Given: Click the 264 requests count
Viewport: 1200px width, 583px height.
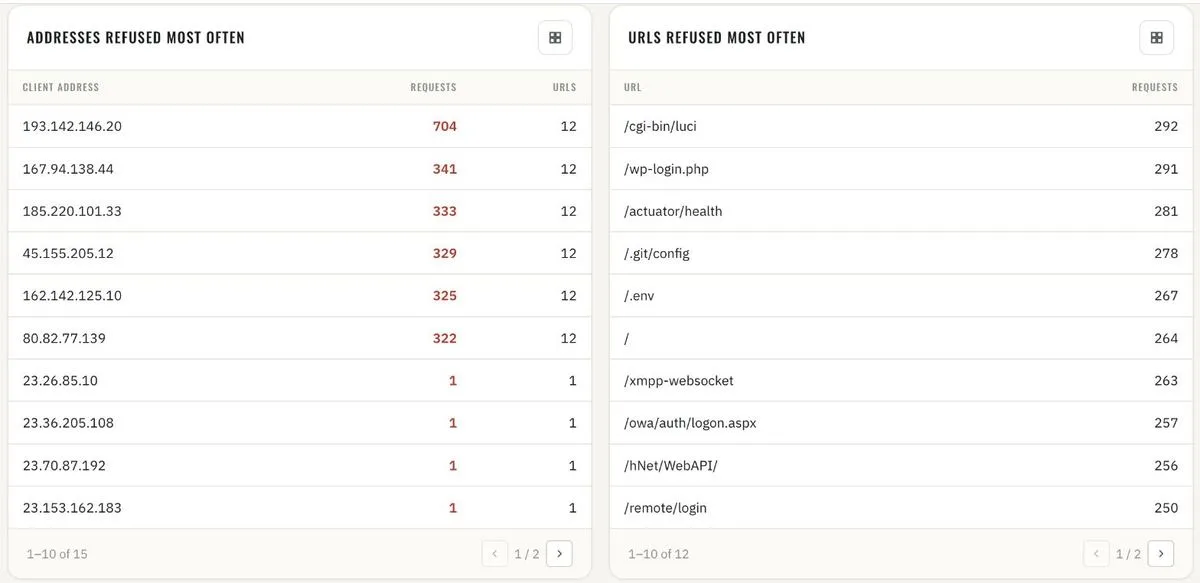Looking at the screenshot, I should (1166, 338).
